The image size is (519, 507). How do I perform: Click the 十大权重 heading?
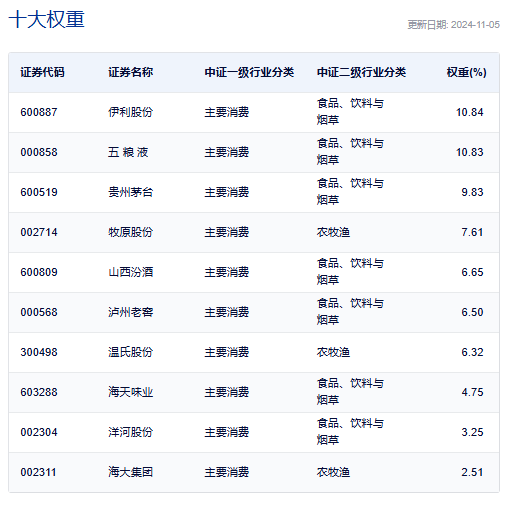[46, 19]
